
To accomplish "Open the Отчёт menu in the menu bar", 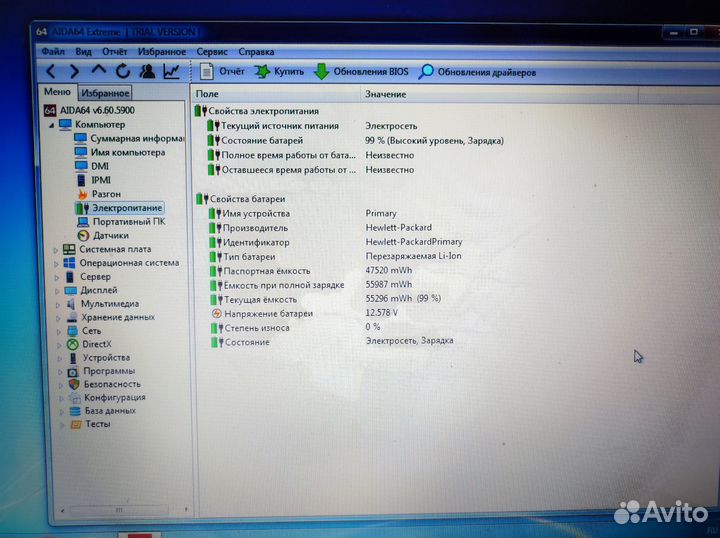I will point(114,51).
